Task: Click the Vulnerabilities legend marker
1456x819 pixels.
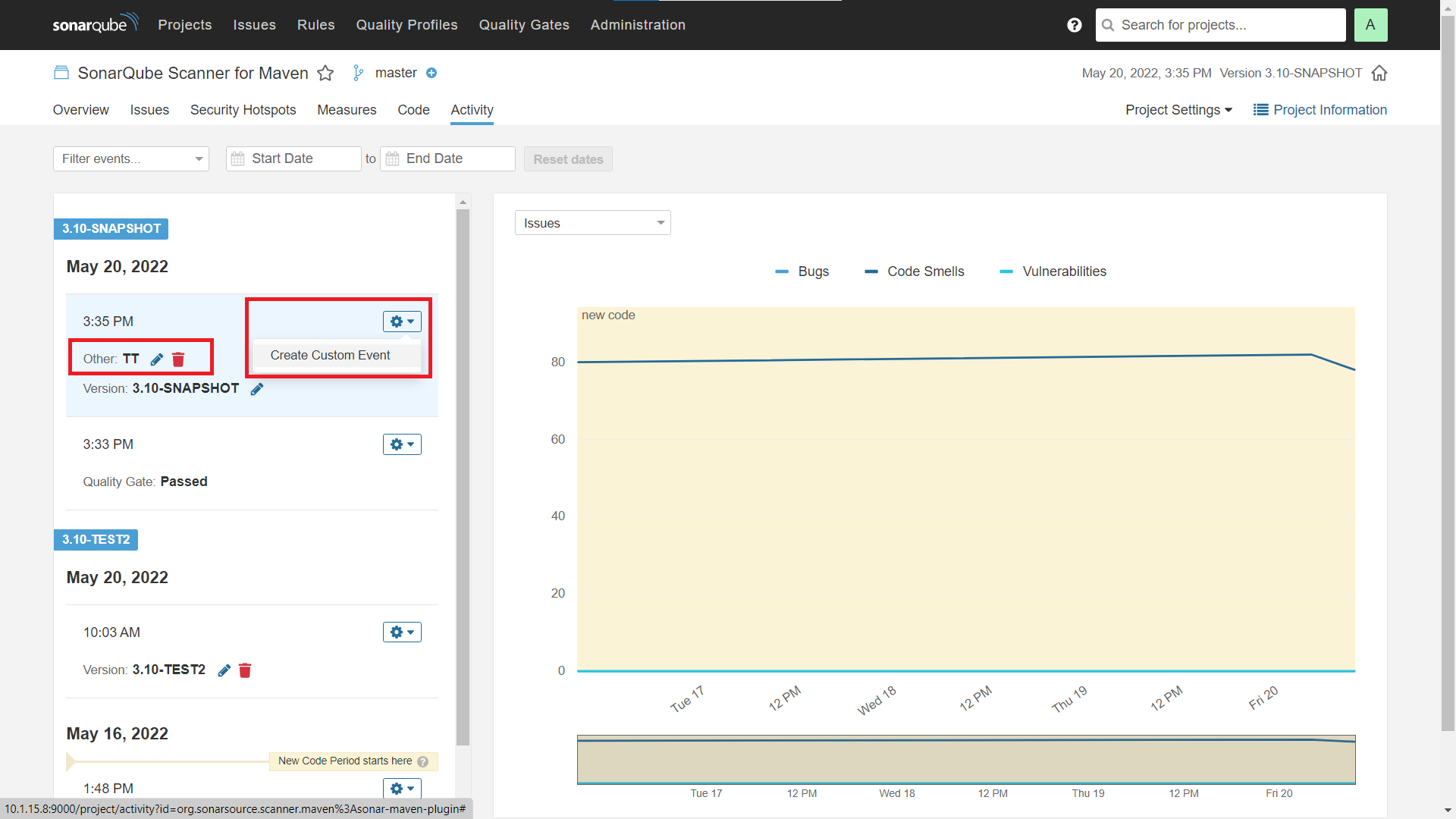Action: coord(1006,271)
